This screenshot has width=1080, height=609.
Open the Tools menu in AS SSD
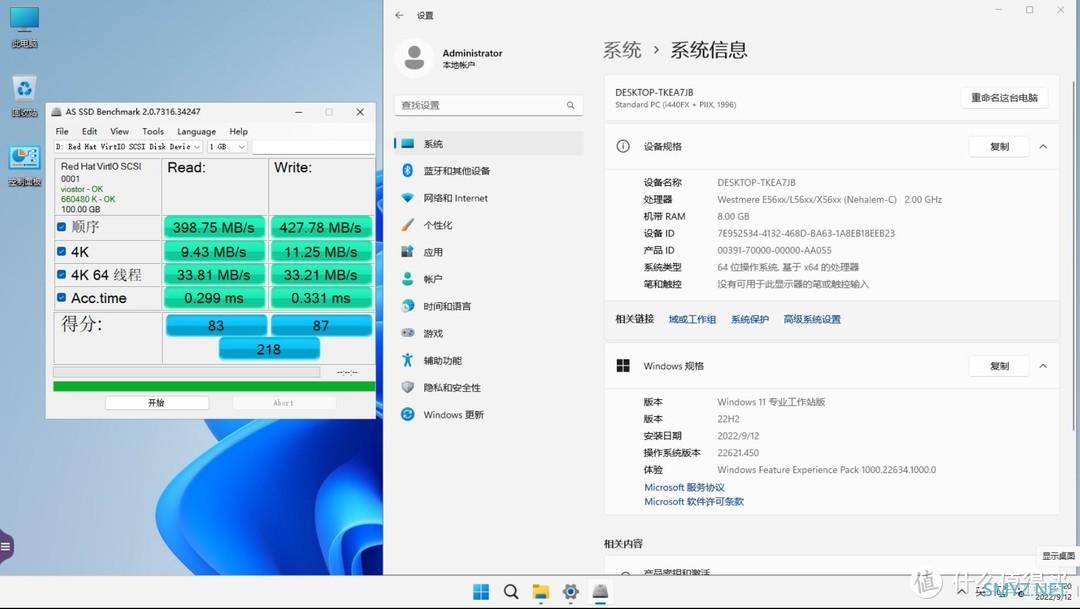tap(153, 131)
